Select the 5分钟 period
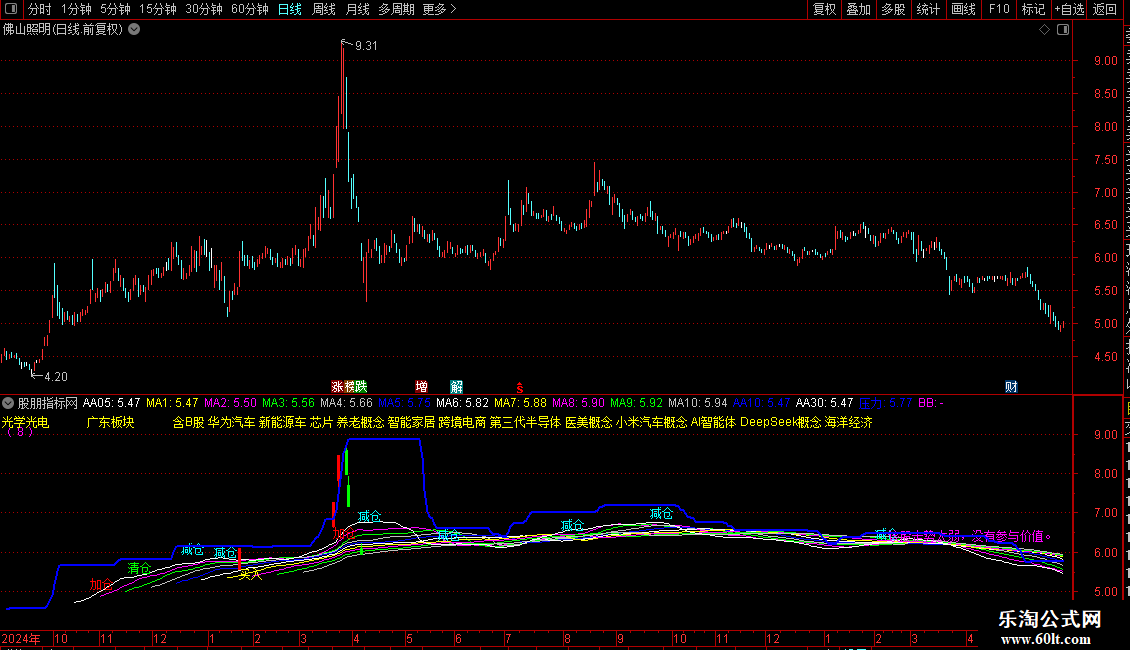 pos(115,9)
